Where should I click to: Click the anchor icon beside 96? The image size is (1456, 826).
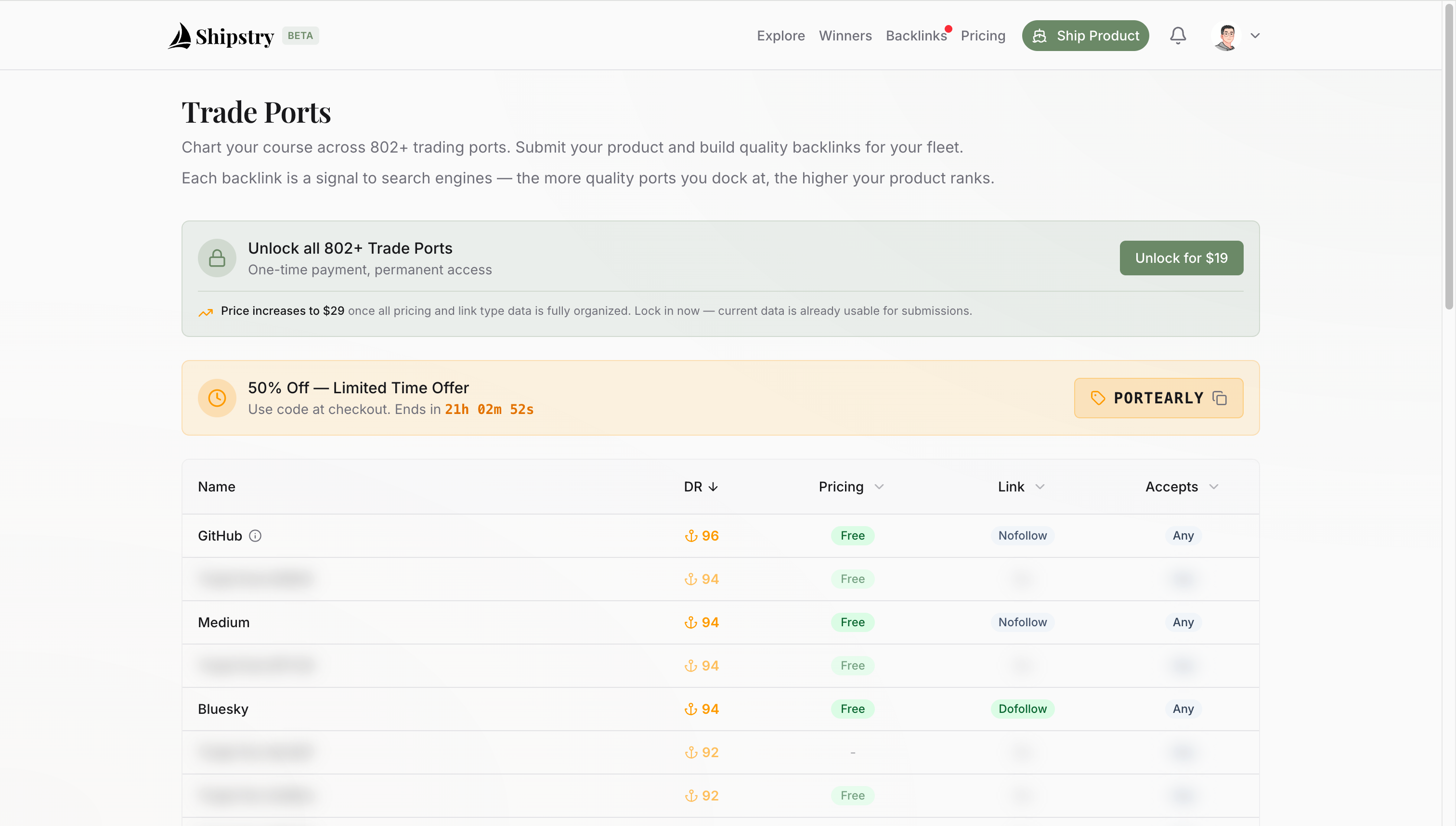(690, 536)
